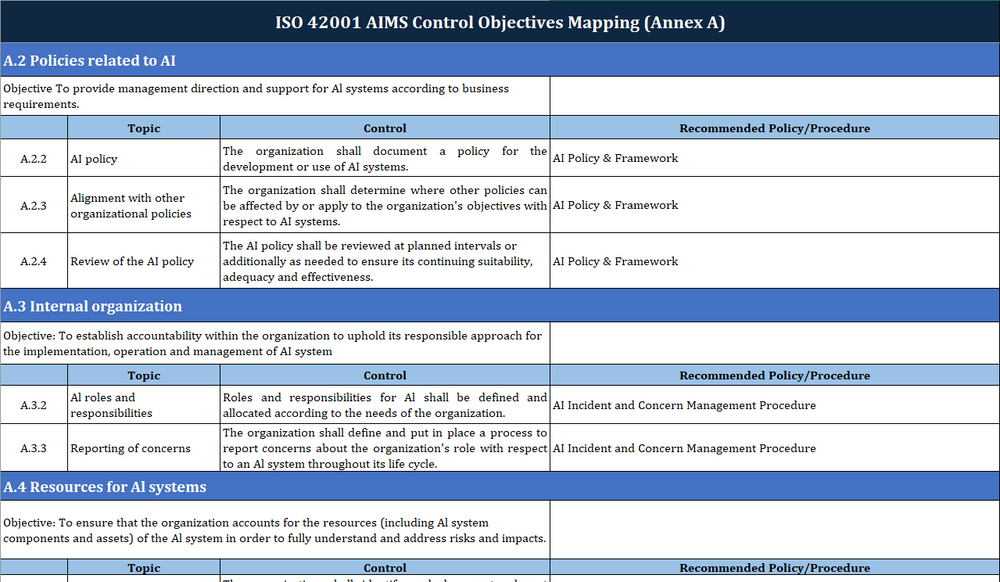Select the A.3 objective description cell
Screen dimensions: 1000x582
[x=275, y=344]
